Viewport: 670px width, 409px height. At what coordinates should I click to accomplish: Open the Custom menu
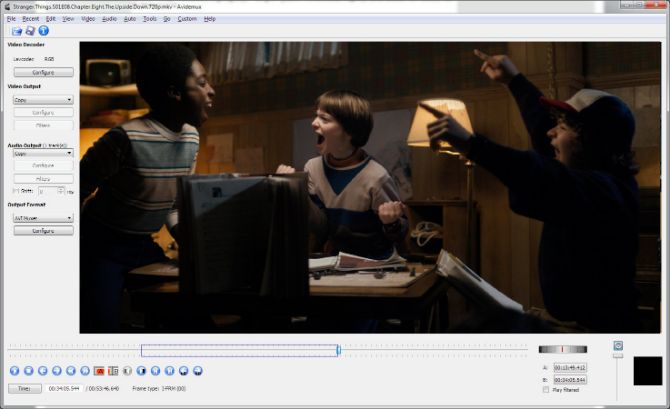tap(187, 19)
